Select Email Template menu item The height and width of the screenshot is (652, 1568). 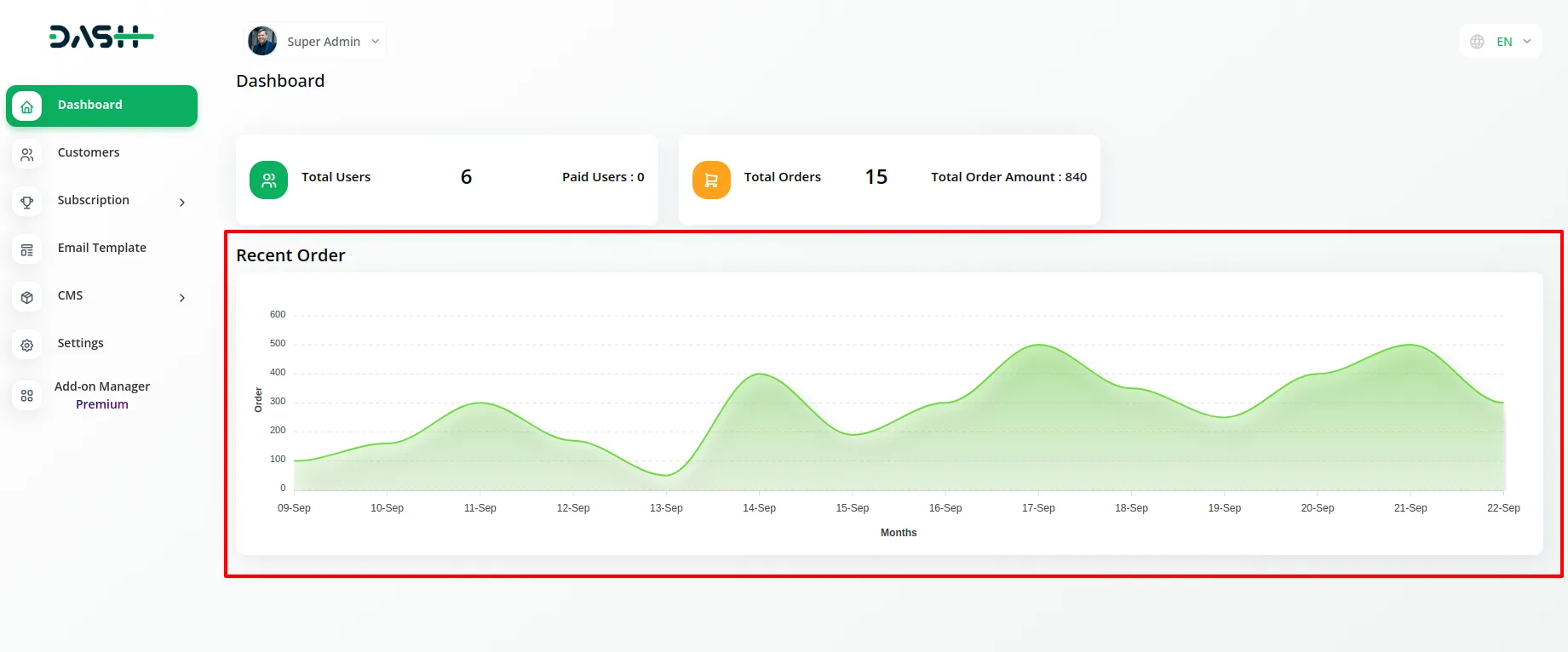[x=101, y=248]
